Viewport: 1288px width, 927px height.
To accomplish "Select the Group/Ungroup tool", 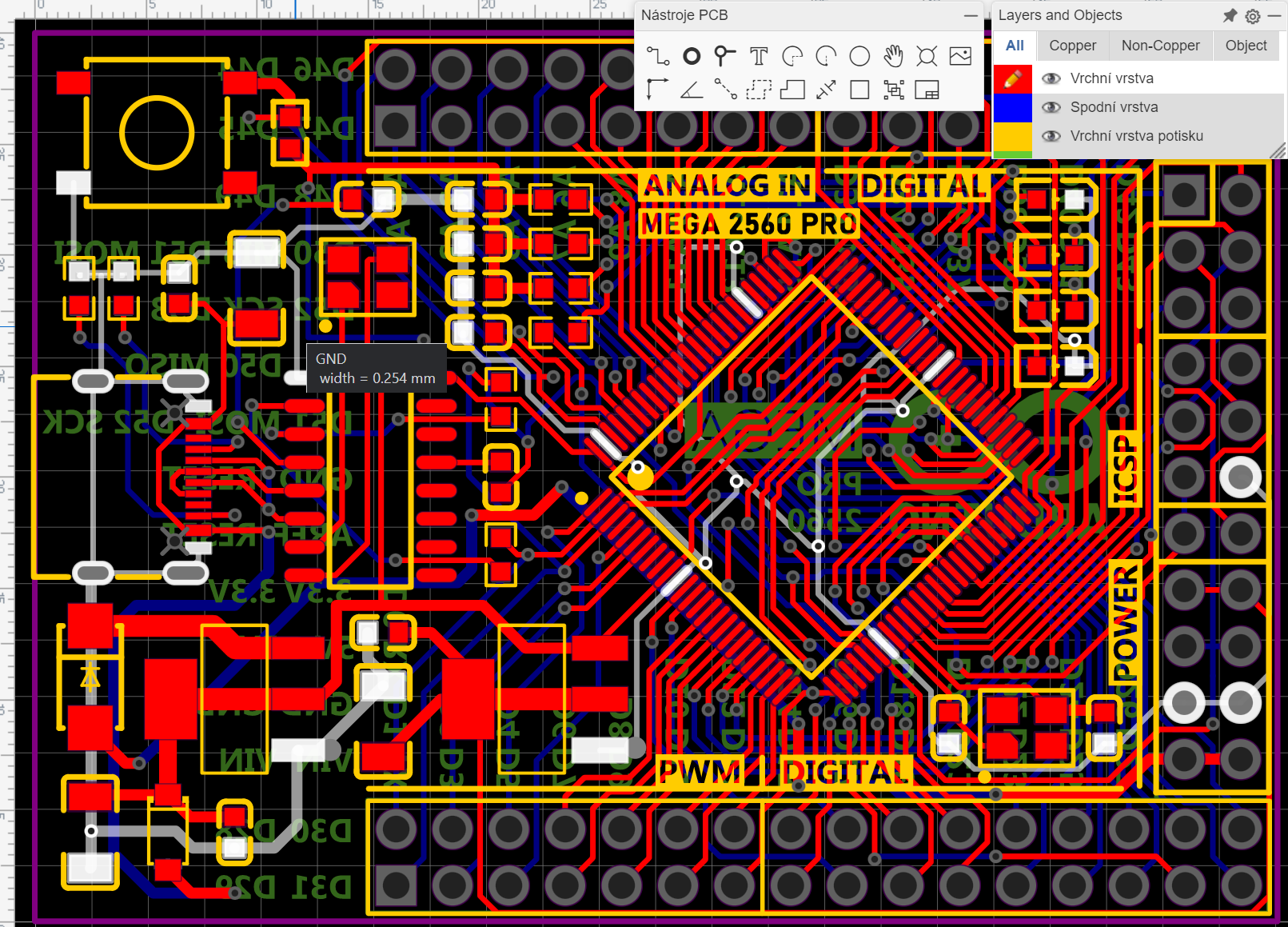I will coord(893,90).
